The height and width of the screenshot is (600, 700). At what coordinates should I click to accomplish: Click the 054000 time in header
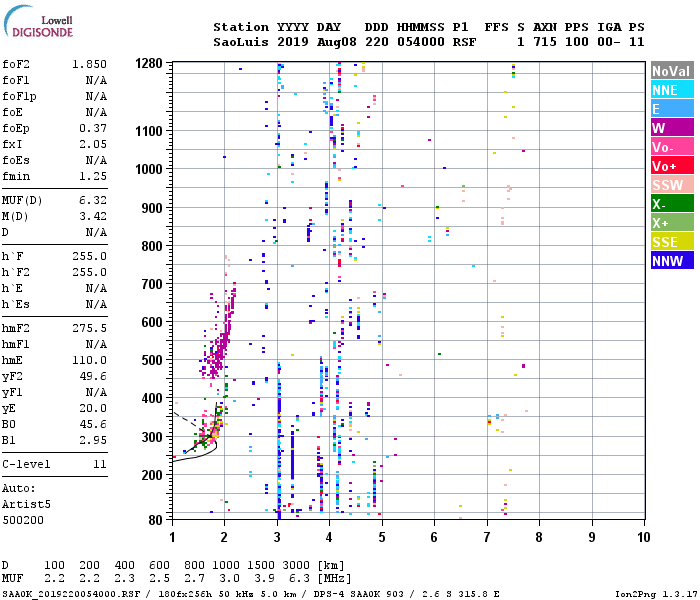click(421, 42)
